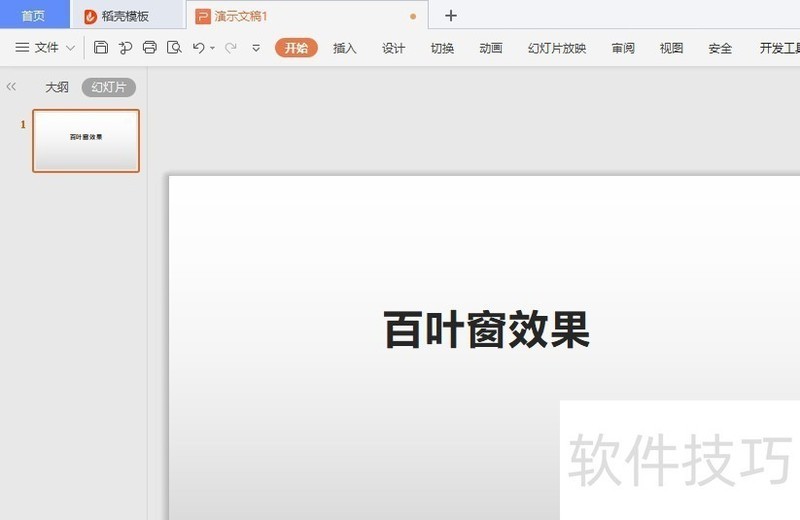Expand customize quick access toolbar dropdown
The image size is (800, 520).
(256, 48)
